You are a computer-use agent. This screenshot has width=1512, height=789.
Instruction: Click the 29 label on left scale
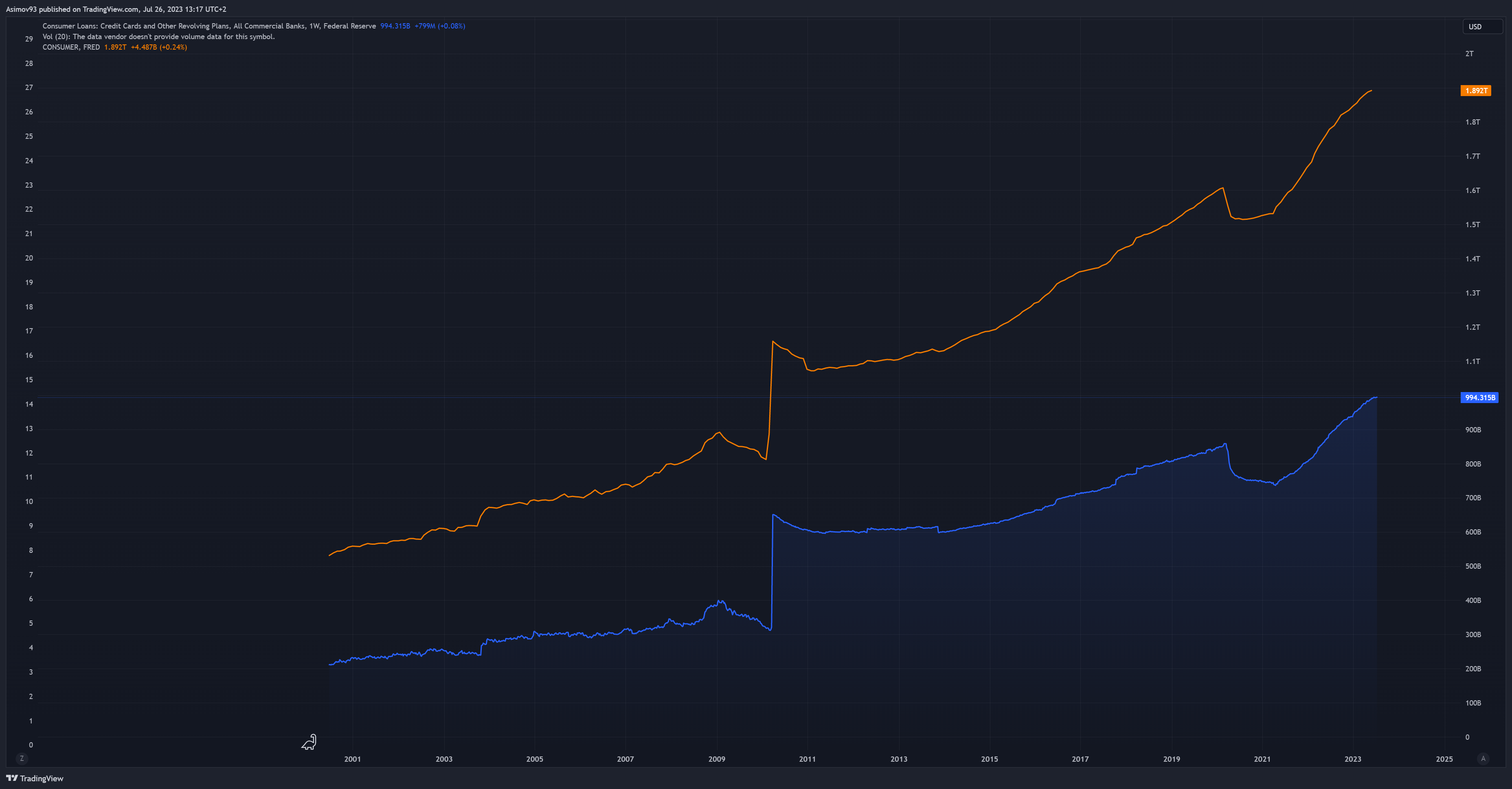coord(29,39)
